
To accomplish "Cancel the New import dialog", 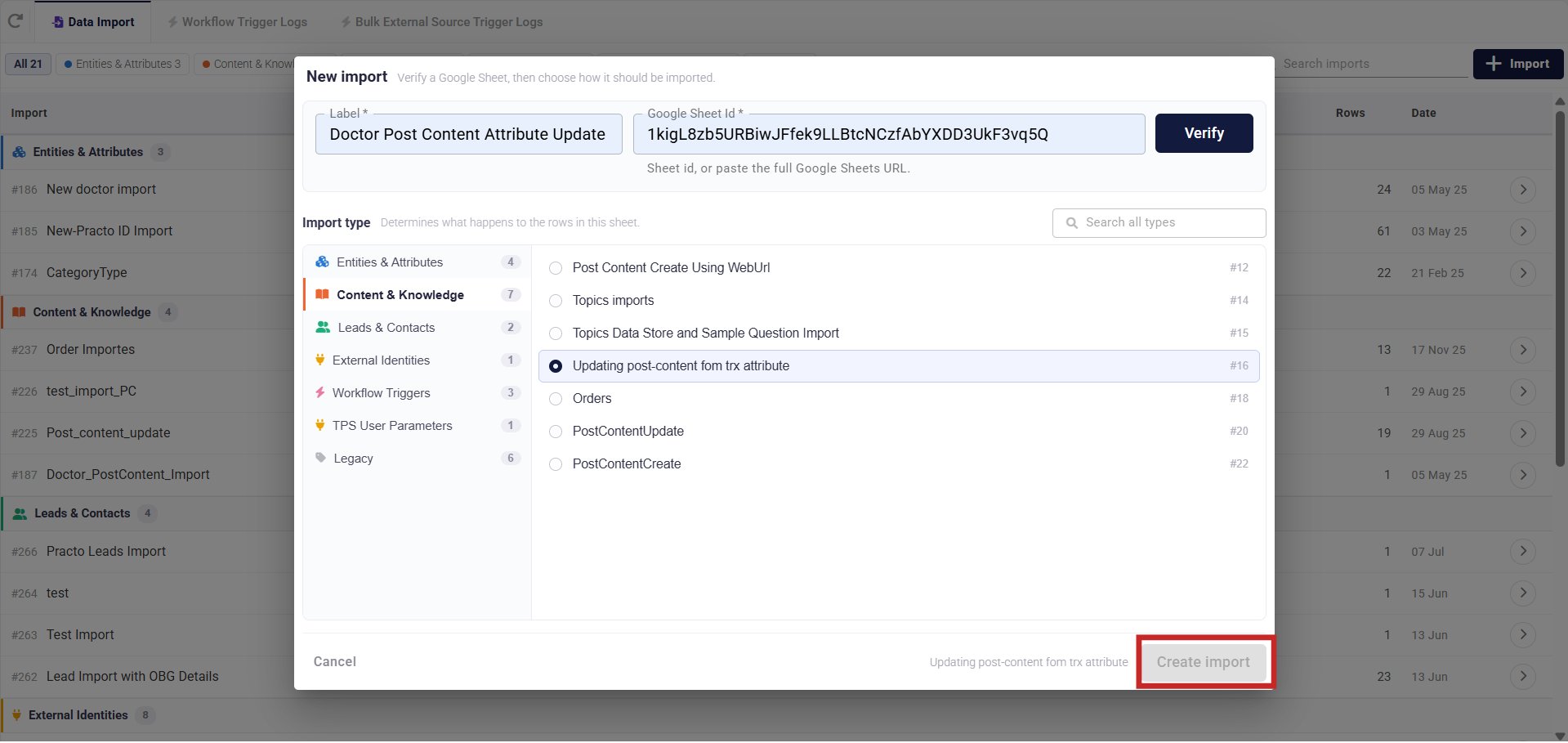I will (x=335, y=662).
